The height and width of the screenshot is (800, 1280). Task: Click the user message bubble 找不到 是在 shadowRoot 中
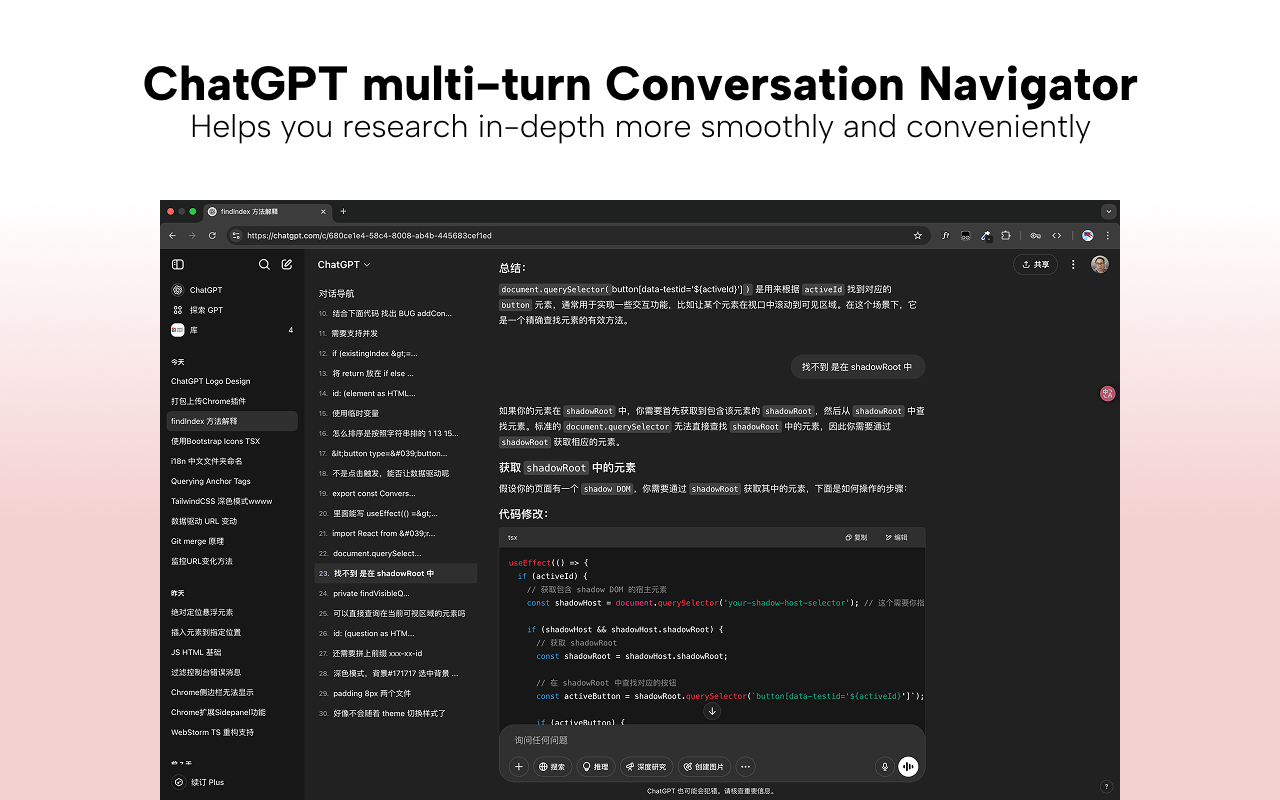click(857, 367)
